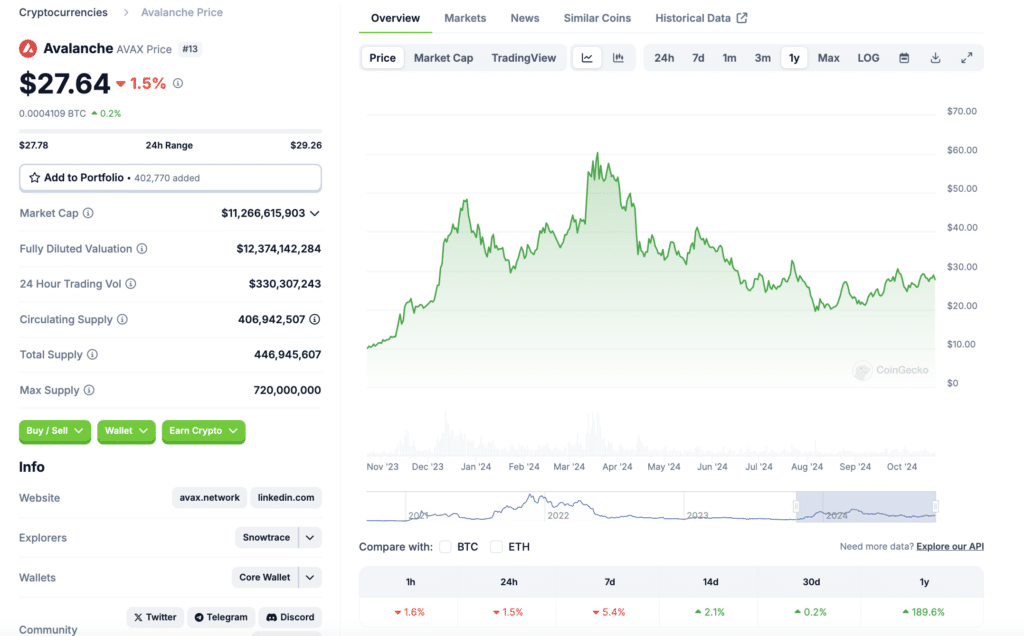Click the Total Supply info icon
1024x636 pixels.
click(x=92, y=355)
